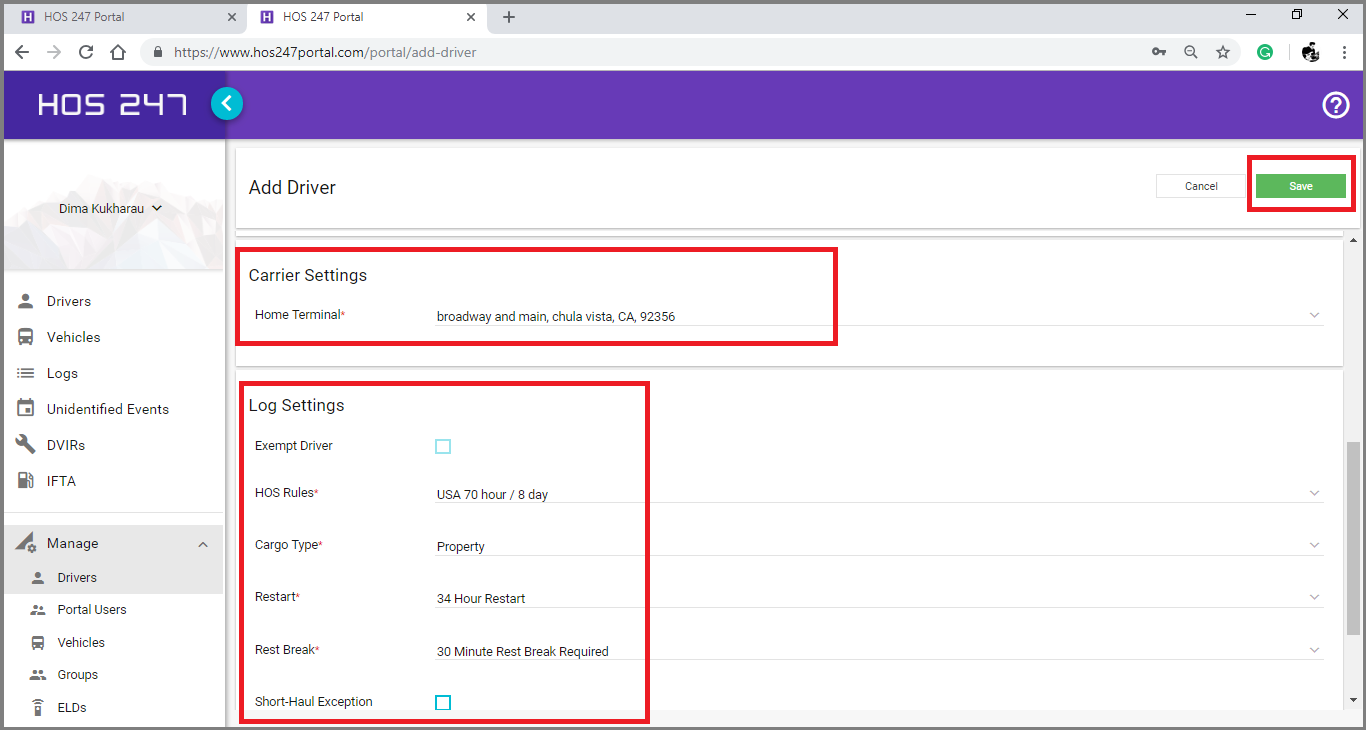Open the help question mark icon
The width and height of the screenshot is (1366, 730).
click(1336, 105)
